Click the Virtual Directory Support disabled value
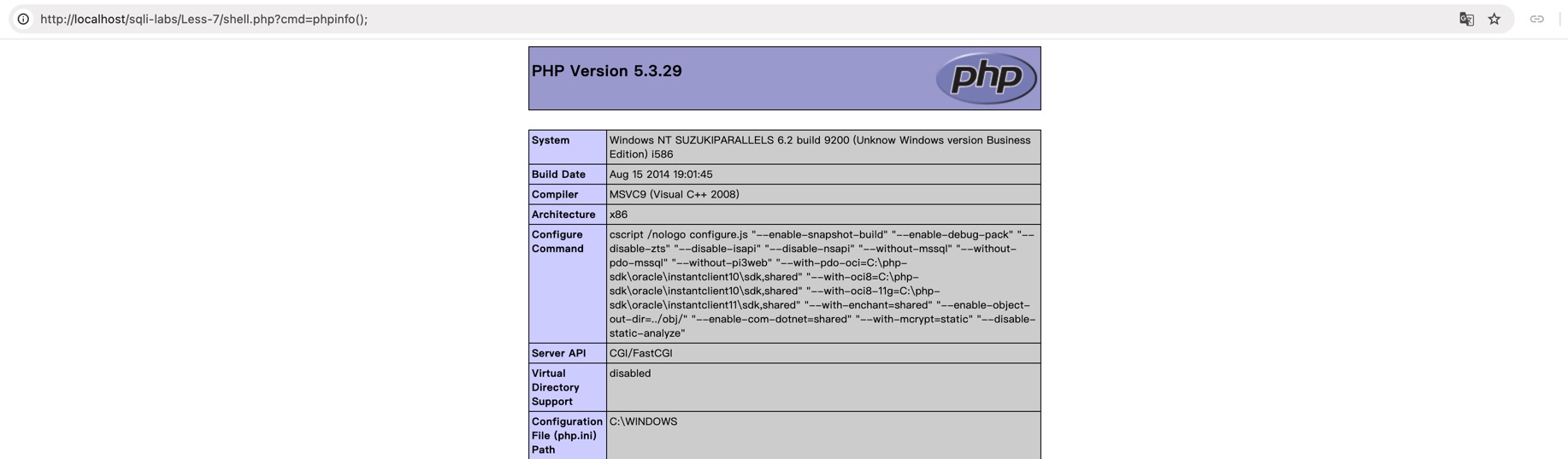The width and height of the screenshot is (1568, 459). 630,374
